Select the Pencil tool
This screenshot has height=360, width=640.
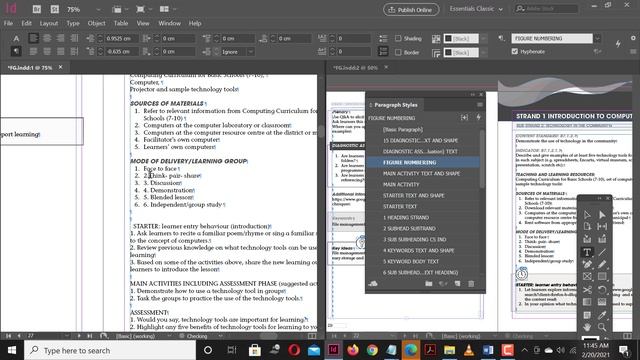pos(602,265)
